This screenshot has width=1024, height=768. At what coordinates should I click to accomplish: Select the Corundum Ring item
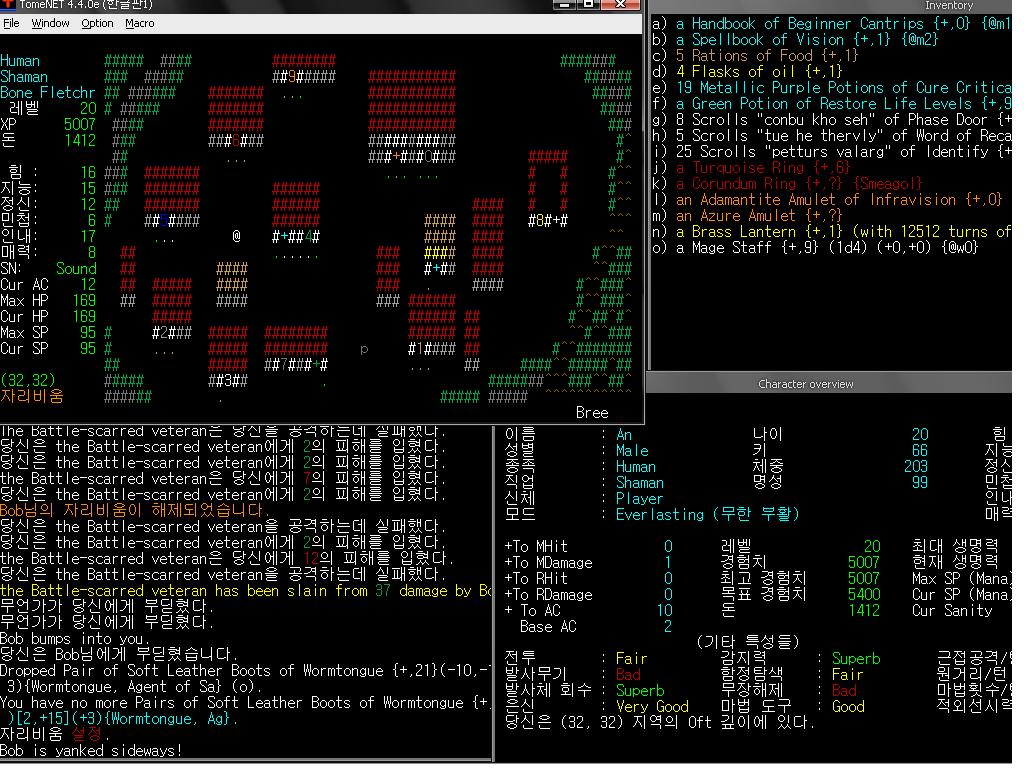[x=787, y=184]
